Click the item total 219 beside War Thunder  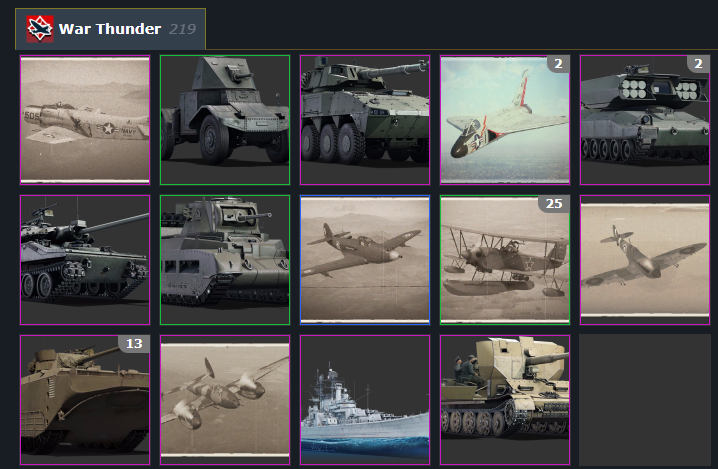click(x=182, y=29)
